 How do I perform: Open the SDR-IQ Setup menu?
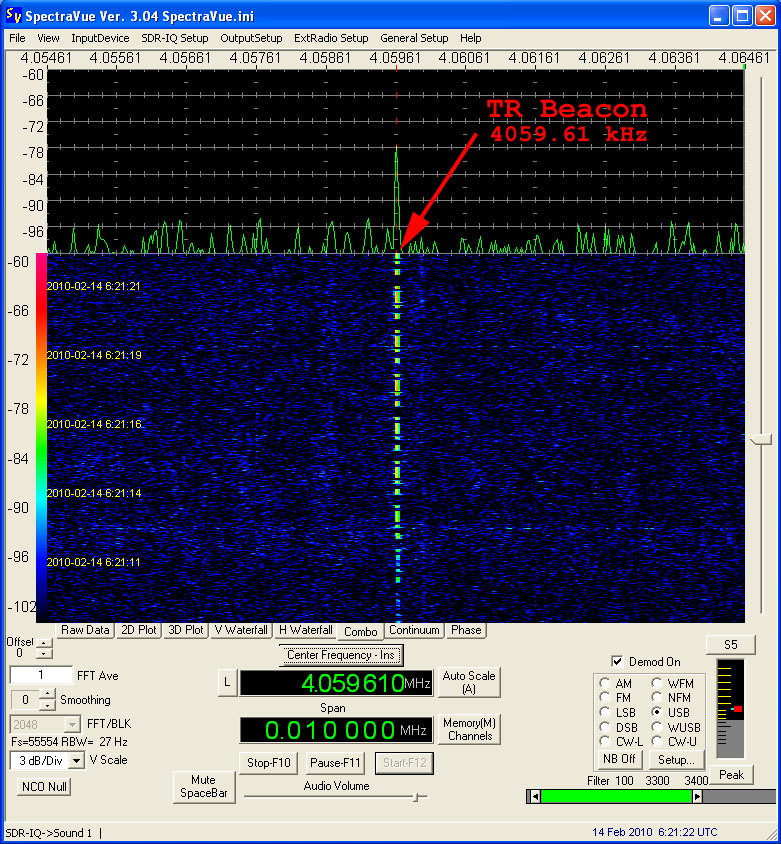pos(174,38)
